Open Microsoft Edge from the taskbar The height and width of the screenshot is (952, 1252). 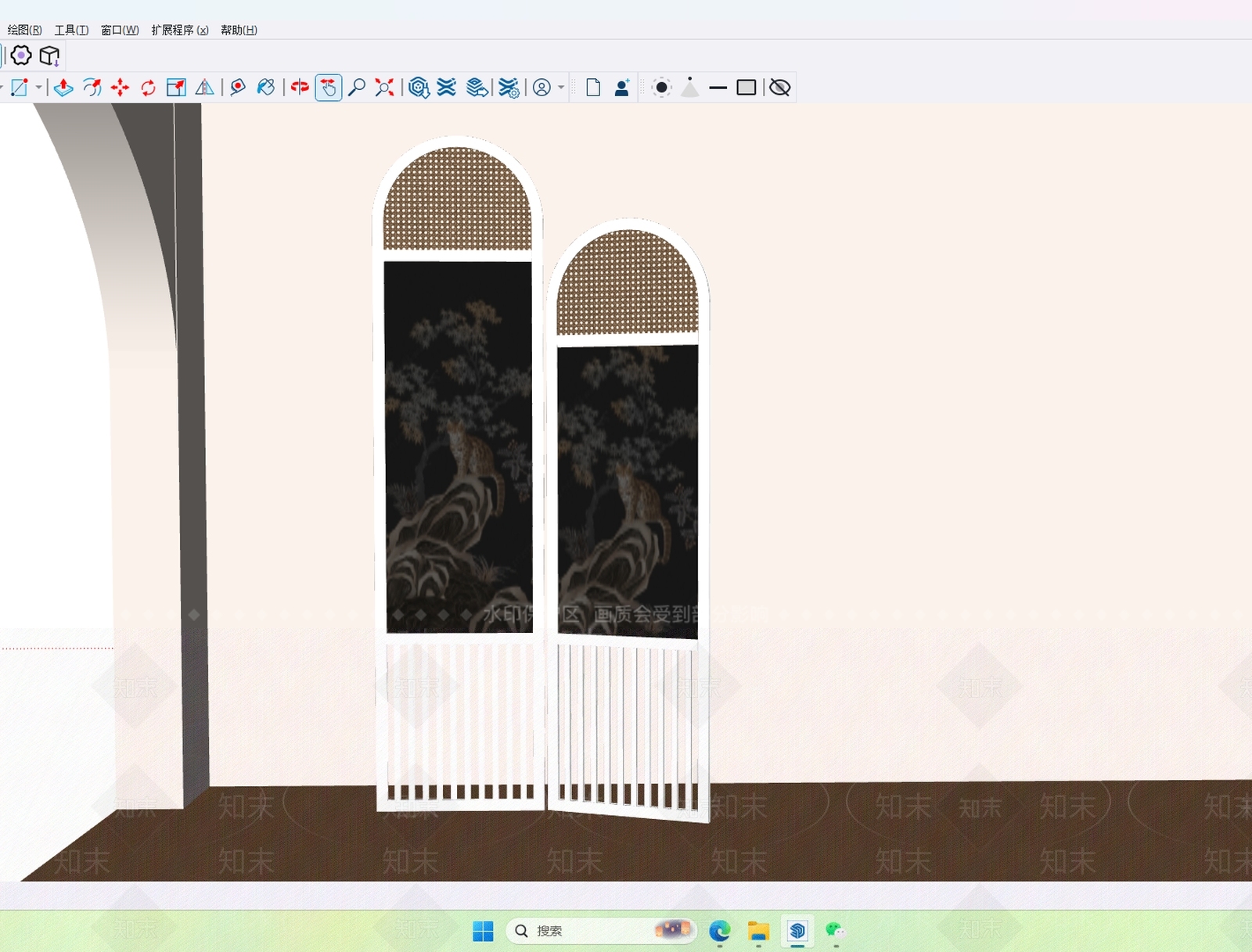point(720,931)
